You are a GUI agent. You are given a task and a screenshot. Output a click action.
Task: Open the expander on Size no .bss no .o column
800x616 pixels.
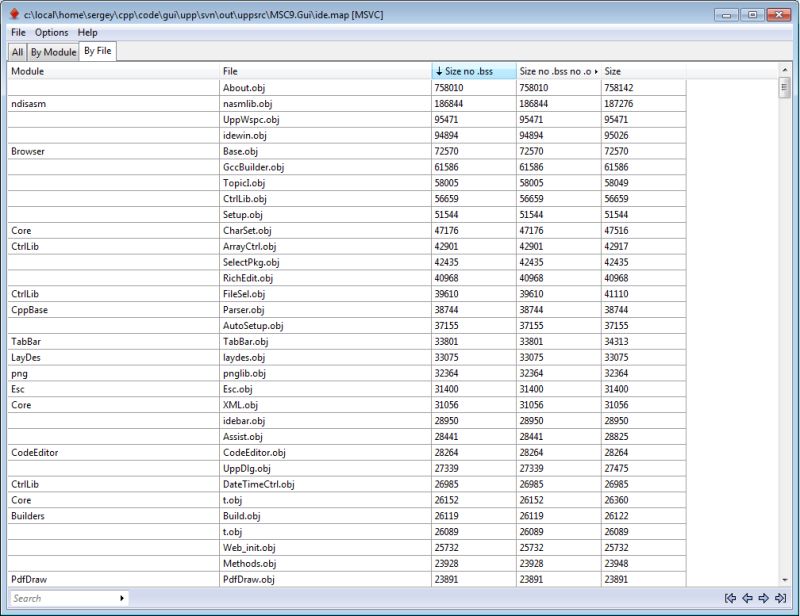point(595,71)
